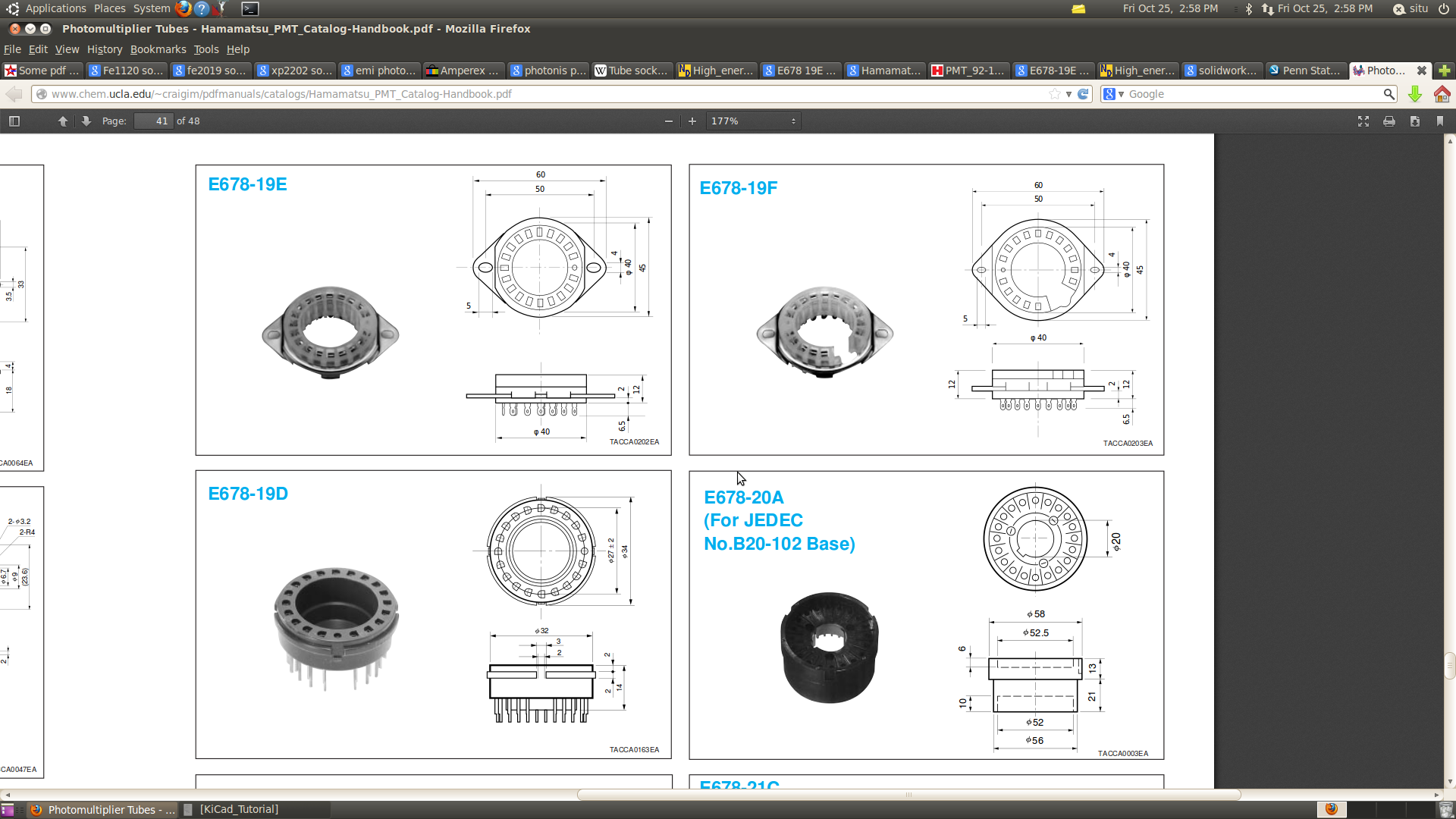Open the Edit menu
Image resolution: width=1456 pixels, height=819 pixels.
click(x=38, y=49)
